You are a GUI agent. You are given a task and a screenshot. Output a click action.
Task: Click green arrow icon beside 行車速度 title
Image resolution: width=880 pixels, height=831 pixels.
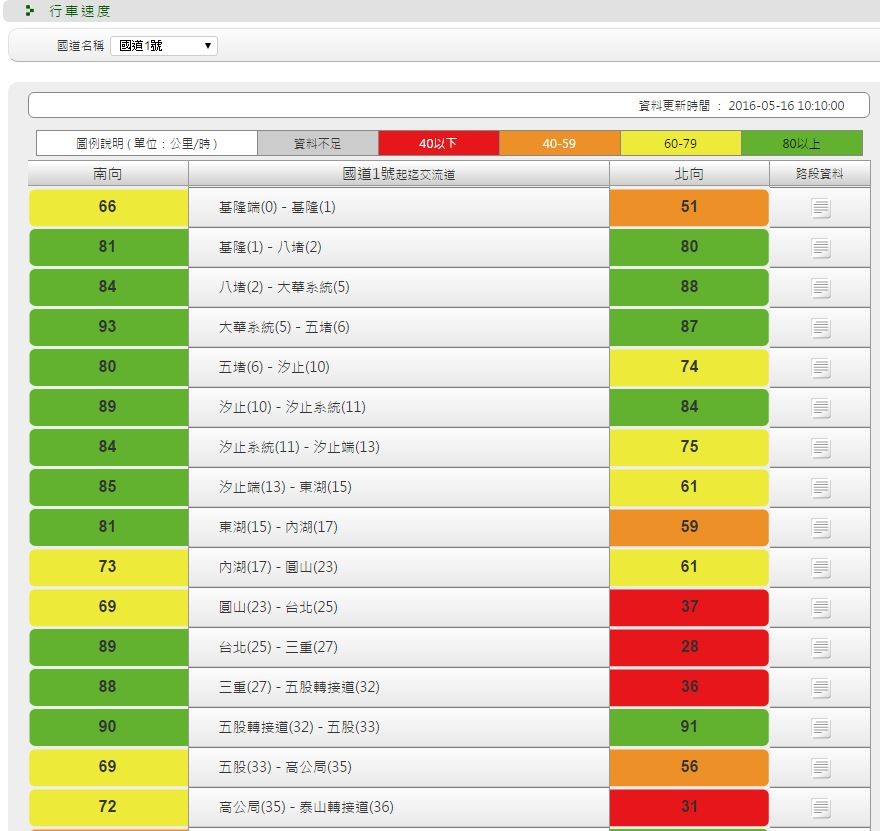click(x=30, y=11)
